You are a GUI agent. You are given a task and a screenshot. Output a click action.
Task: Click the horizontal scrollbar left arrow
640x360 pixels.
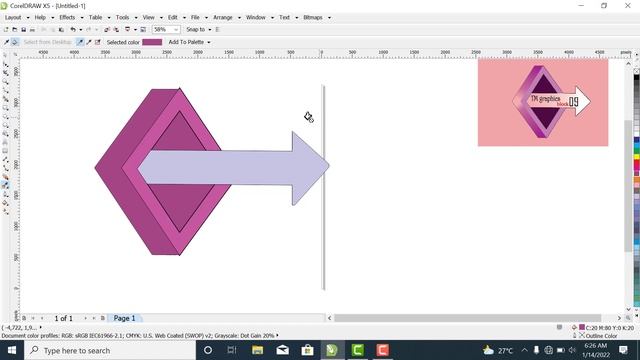(x=329, y=318)
